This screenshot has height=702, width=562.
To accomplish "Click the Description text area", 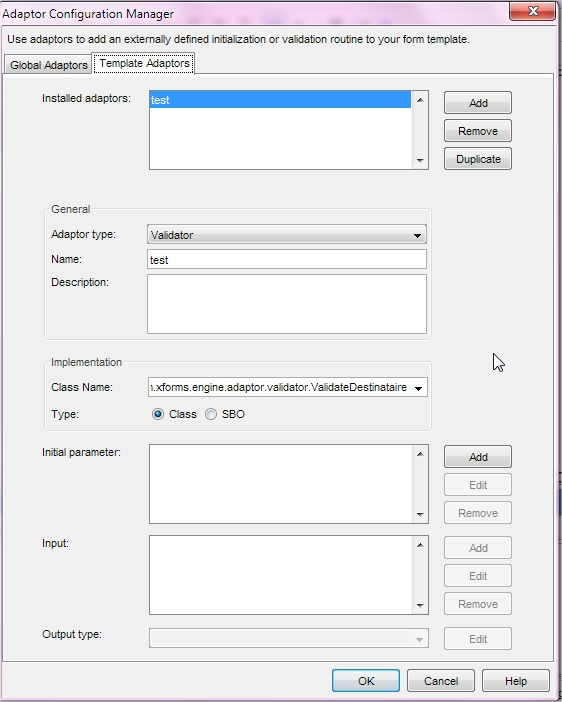I will [x=287, y=304].
